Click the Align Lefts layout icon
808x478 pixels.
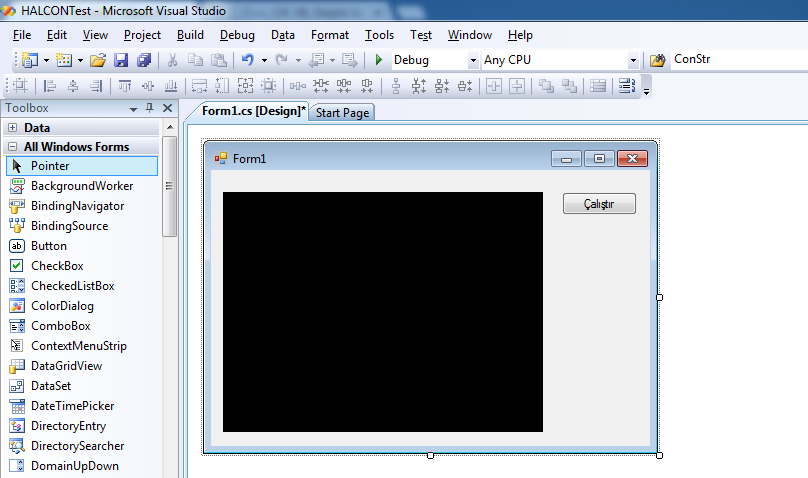[x=50, y=86]
